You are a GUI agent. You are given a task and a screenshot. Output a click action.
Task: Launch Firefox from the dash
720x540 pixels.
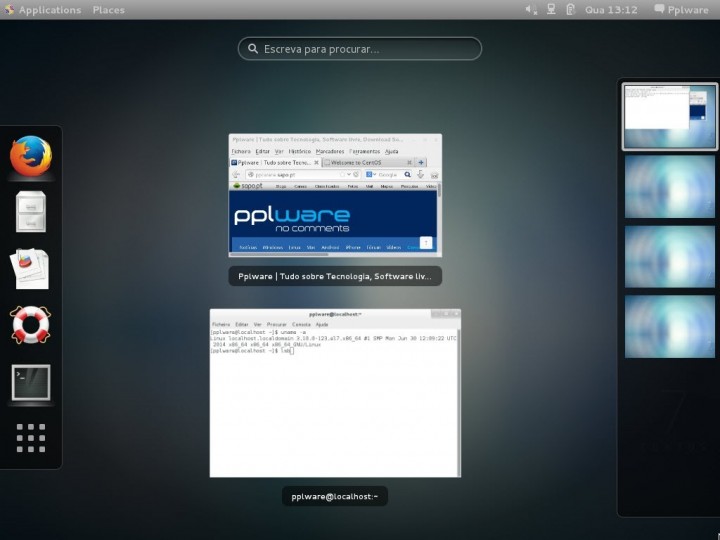click(x=31, y=155)
